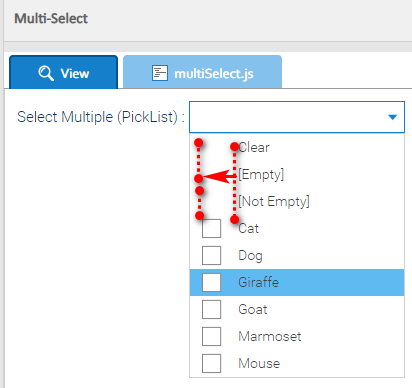Image resolution: width=412 pixels, height=388 pixels.
Task: Check the Goat checkbox
Action: (x=211, y=309)
